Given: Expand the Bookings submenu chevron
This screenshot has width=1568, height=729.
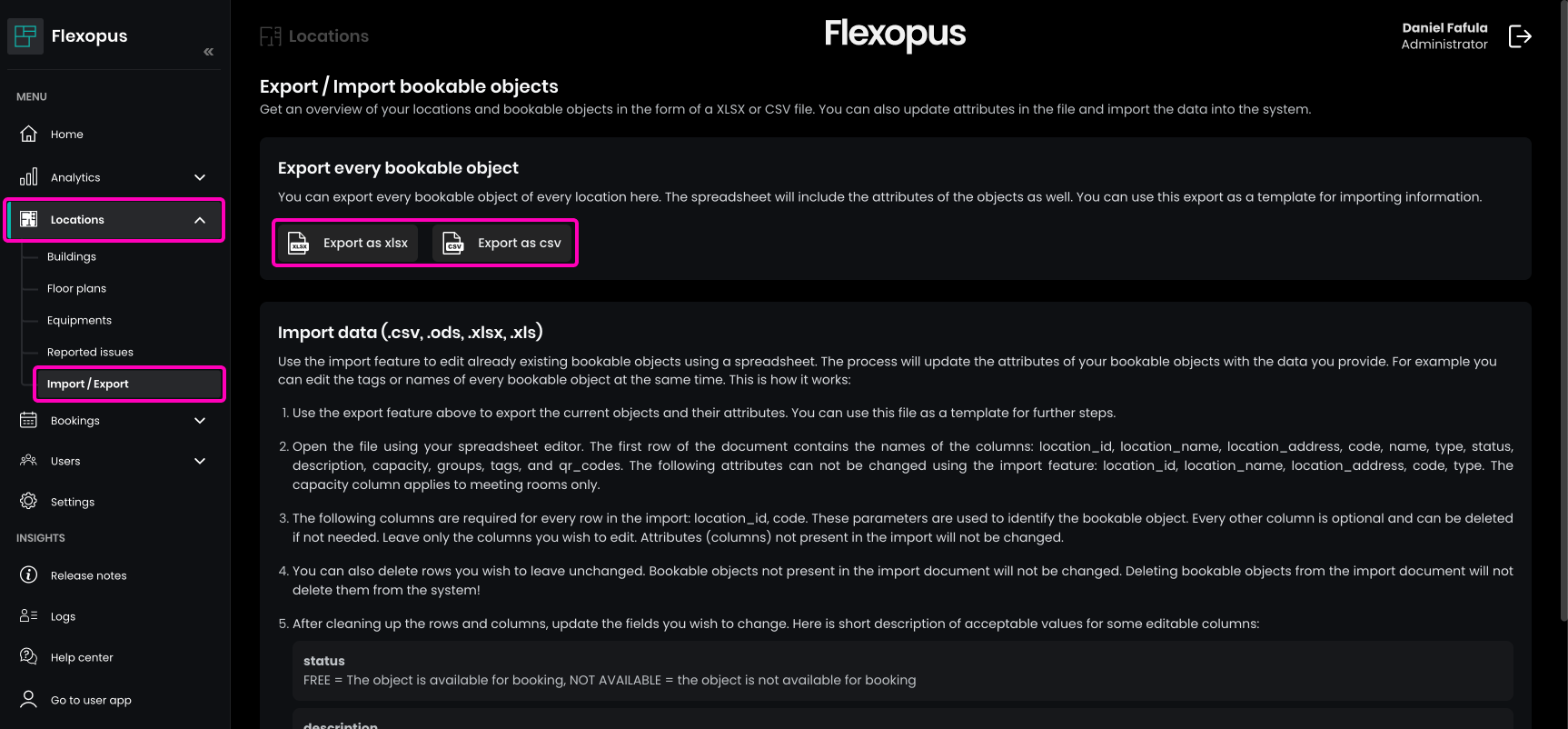Looking at the screenshot, I should [200, 420].
